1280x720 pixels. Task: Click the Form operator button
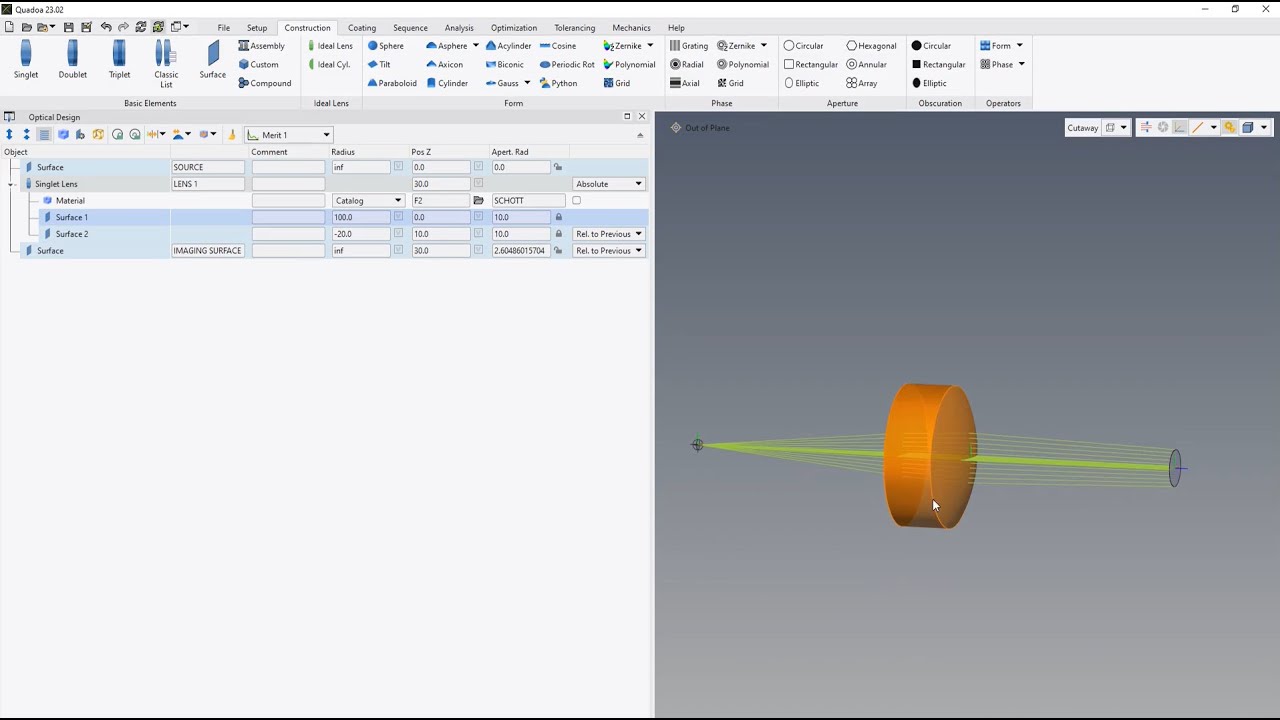point(995,46)
